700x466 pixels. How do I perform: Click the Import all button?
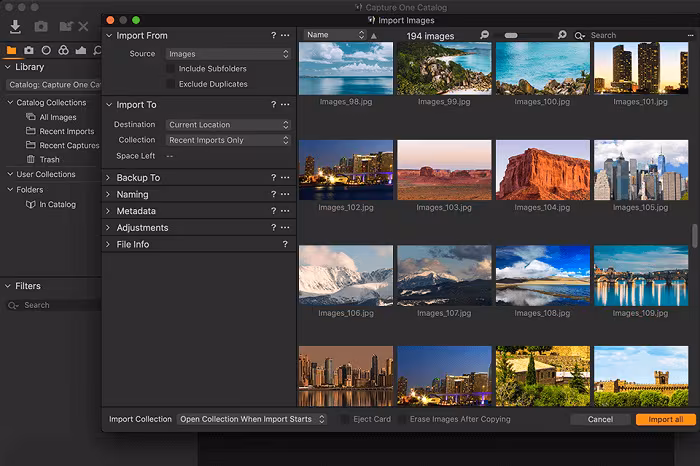point(665,419)
